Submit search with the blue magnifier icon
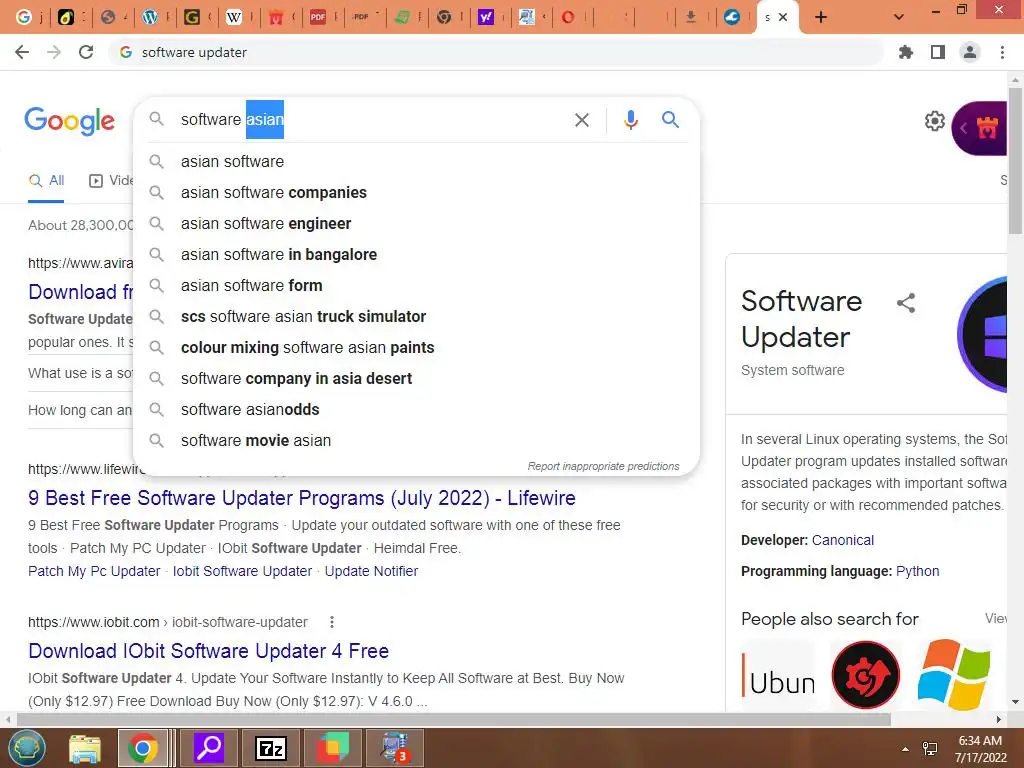The width and height of the screenshot is (1024, 768). 670,120
